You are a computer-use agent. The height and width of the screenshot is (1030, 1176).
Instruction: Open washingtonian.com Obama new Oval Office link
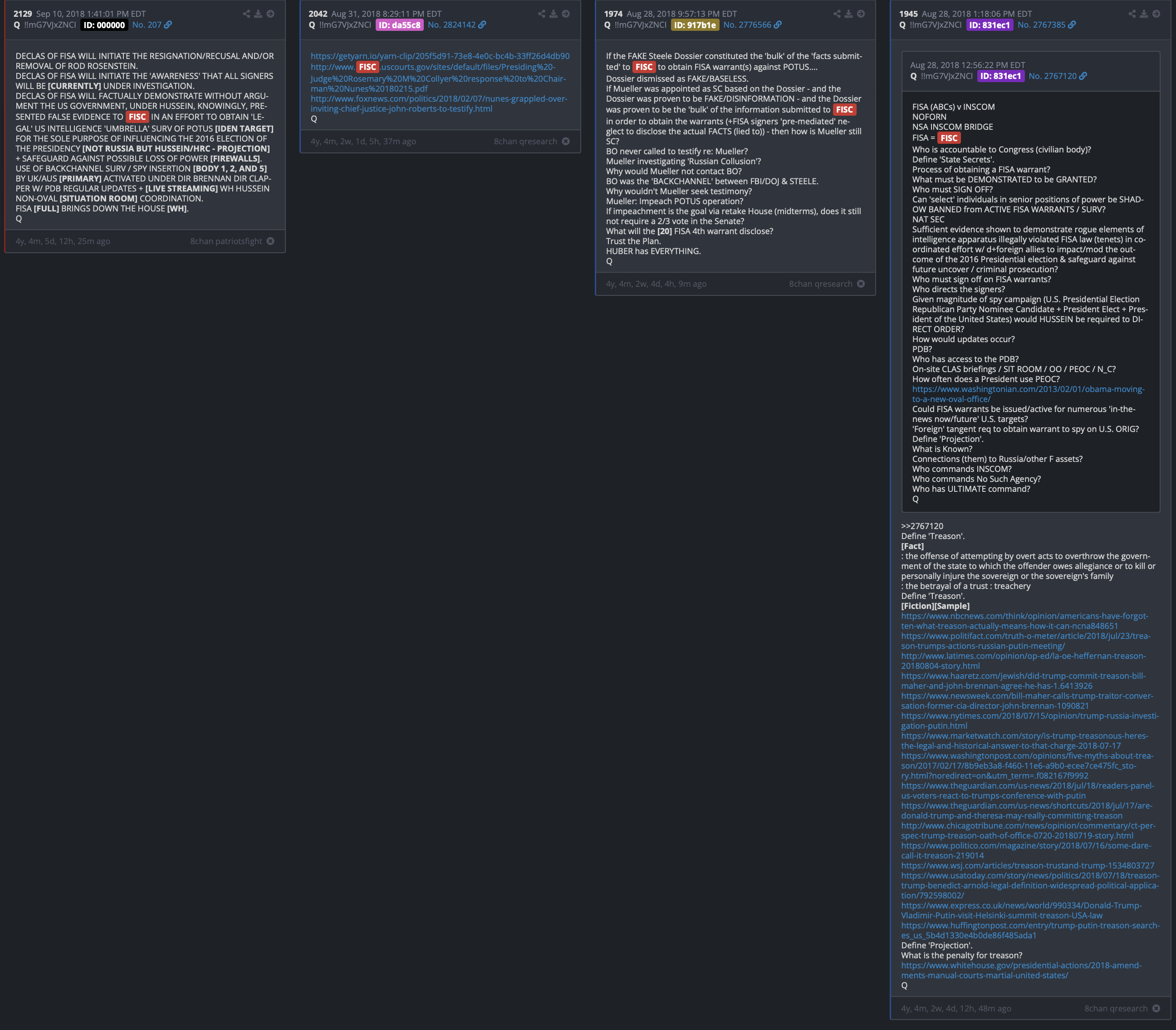click(1028, 394)
